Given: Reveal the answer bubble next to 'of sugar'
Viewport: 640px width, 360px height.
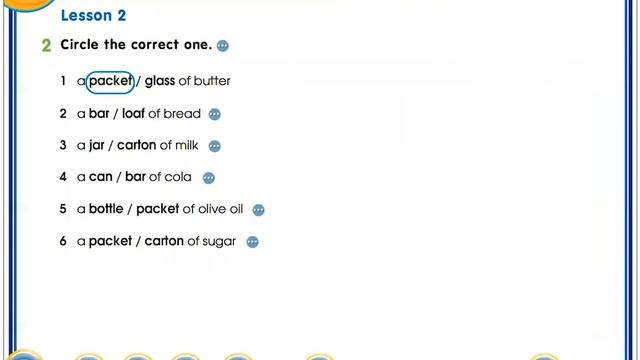Looking at the screenshot, I should (253, 242).
